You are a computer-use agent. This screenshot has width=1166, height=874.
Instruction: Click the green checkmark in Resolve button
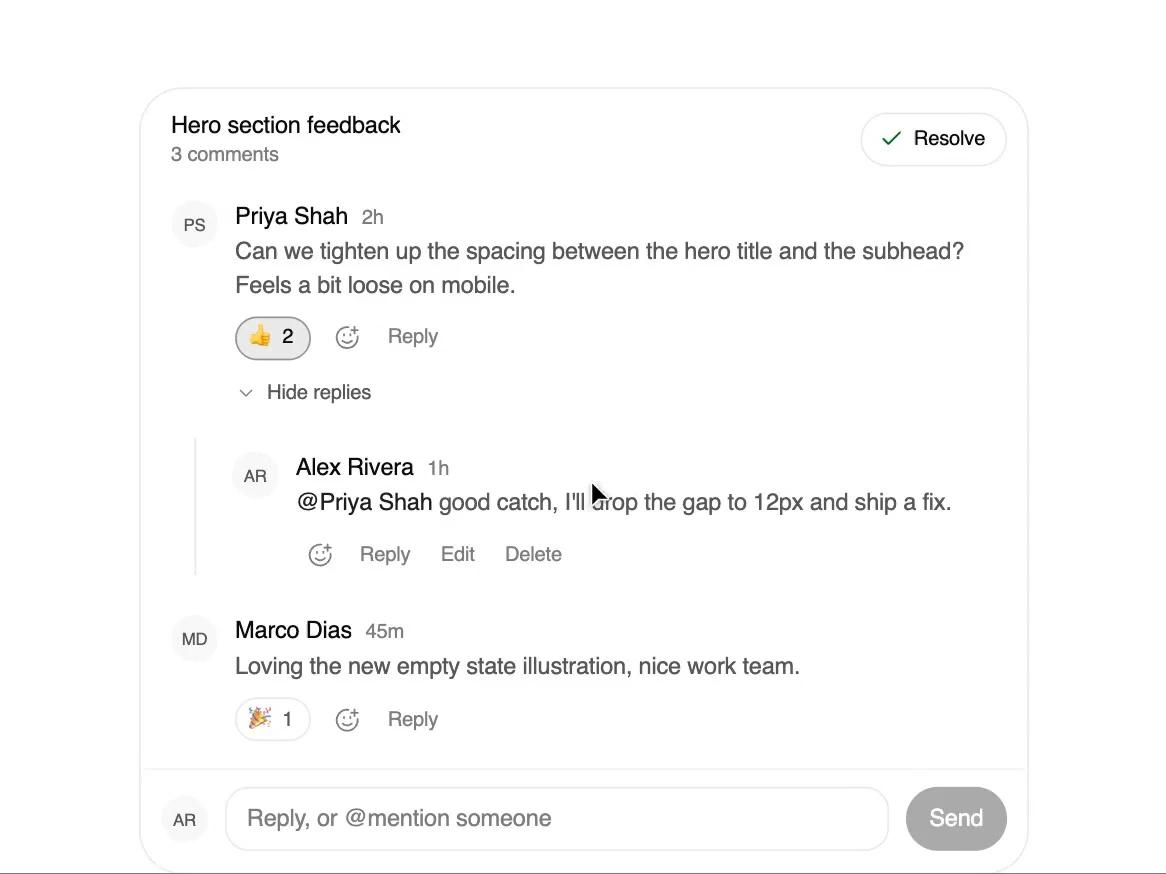pos(891,138)
